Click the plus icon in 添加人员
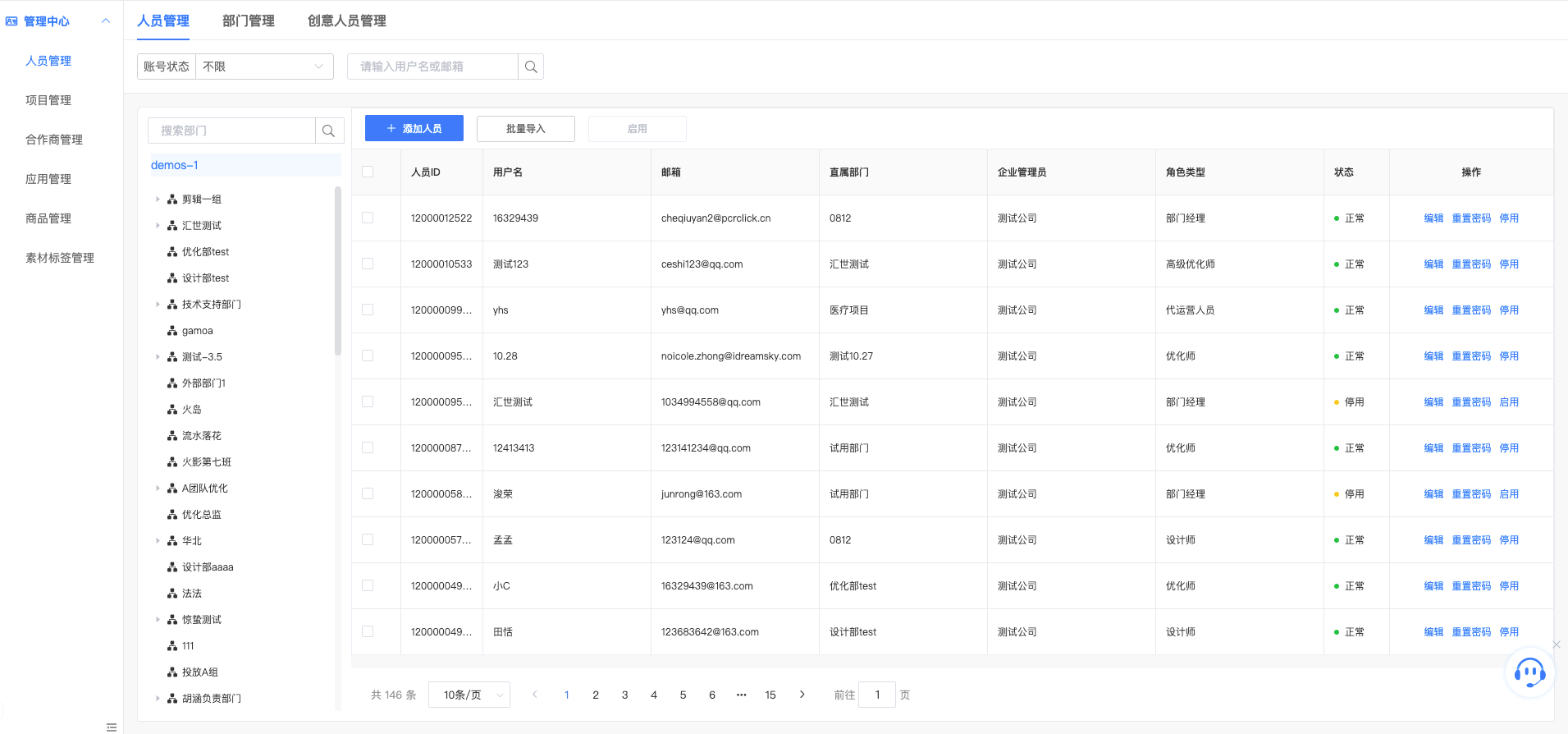The height and width of the screenshot is (734, 1568). pos(391,129)
